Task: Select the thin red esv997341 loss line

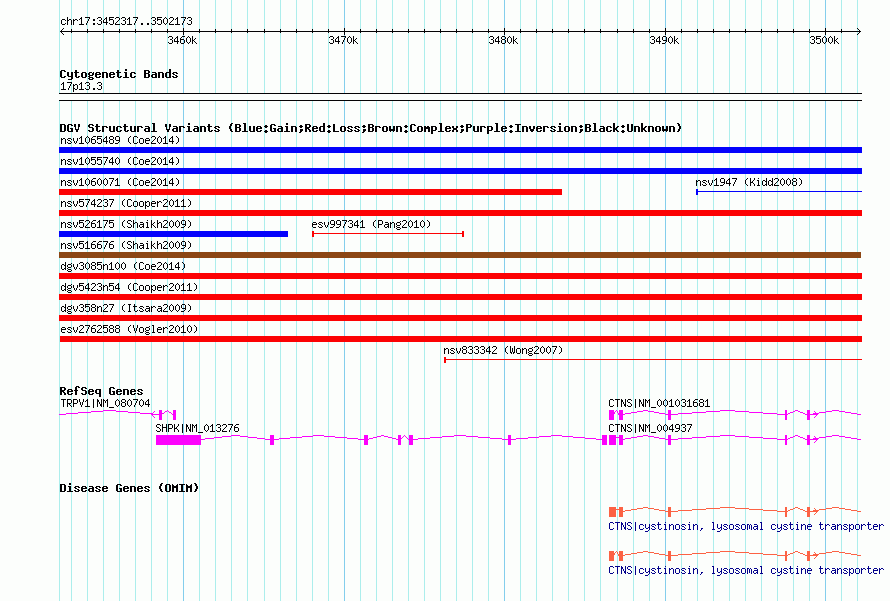Action: pyautogui.click(x=388, y=234)
